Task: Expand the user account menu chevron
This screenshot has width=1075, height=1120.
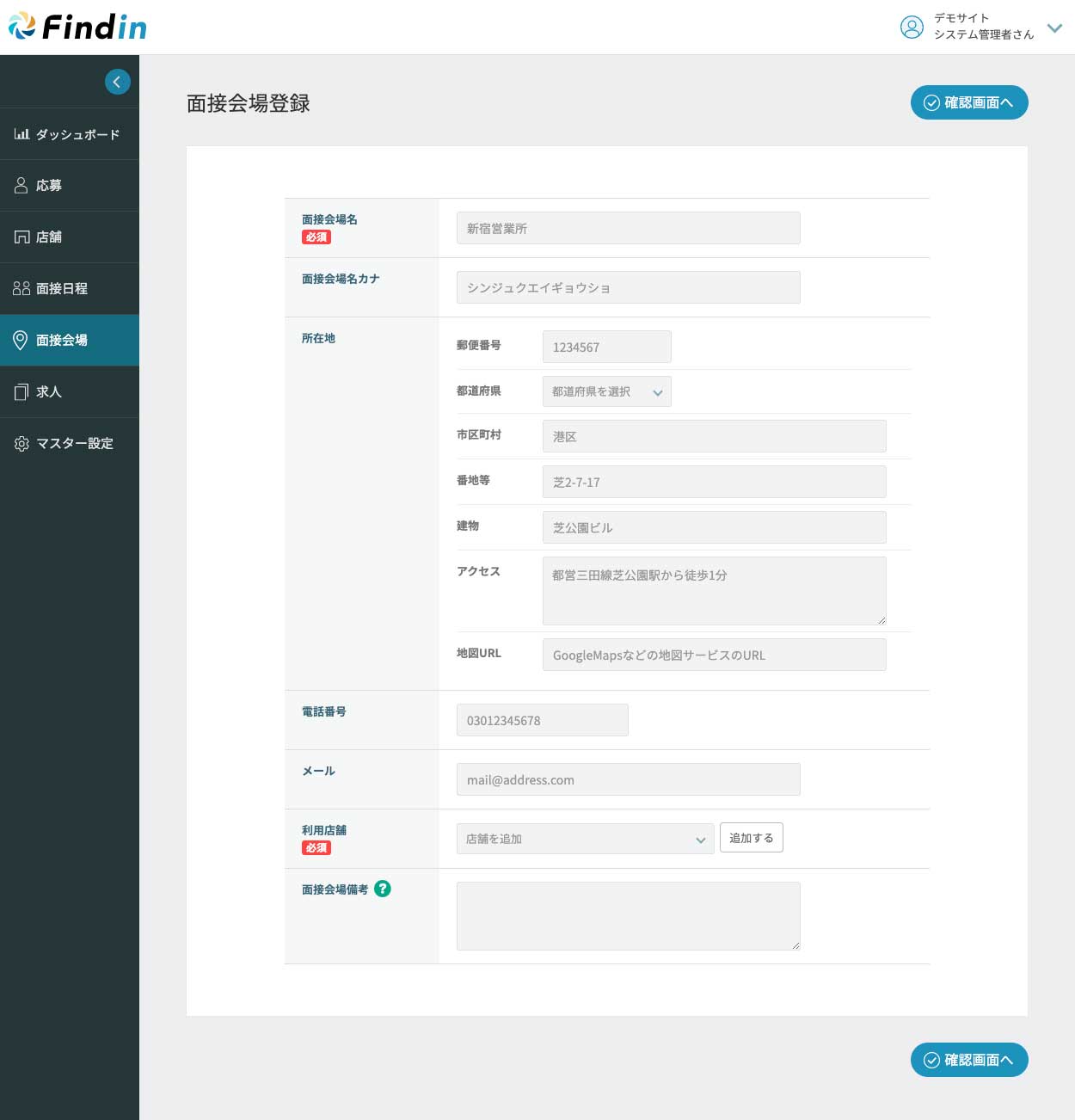Action: click(1054, 28)
